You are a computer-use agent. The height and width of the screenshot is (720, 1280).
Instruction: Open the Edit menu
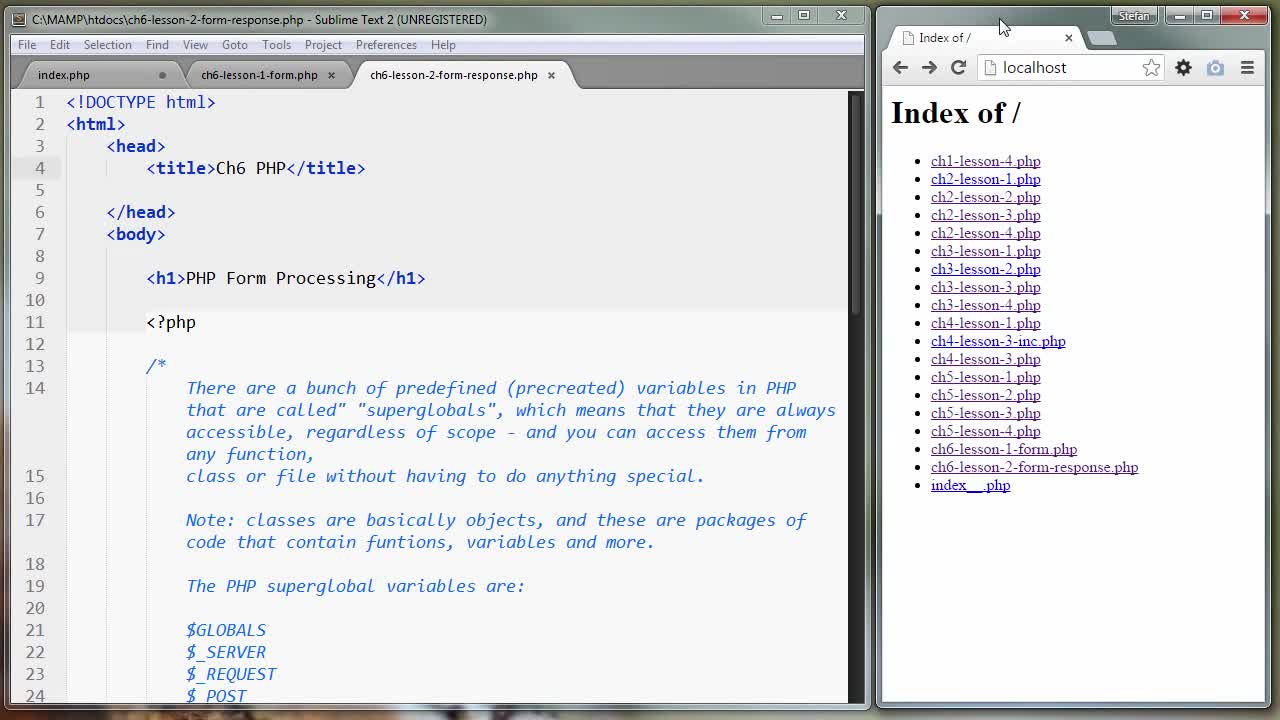click(60, 45)
